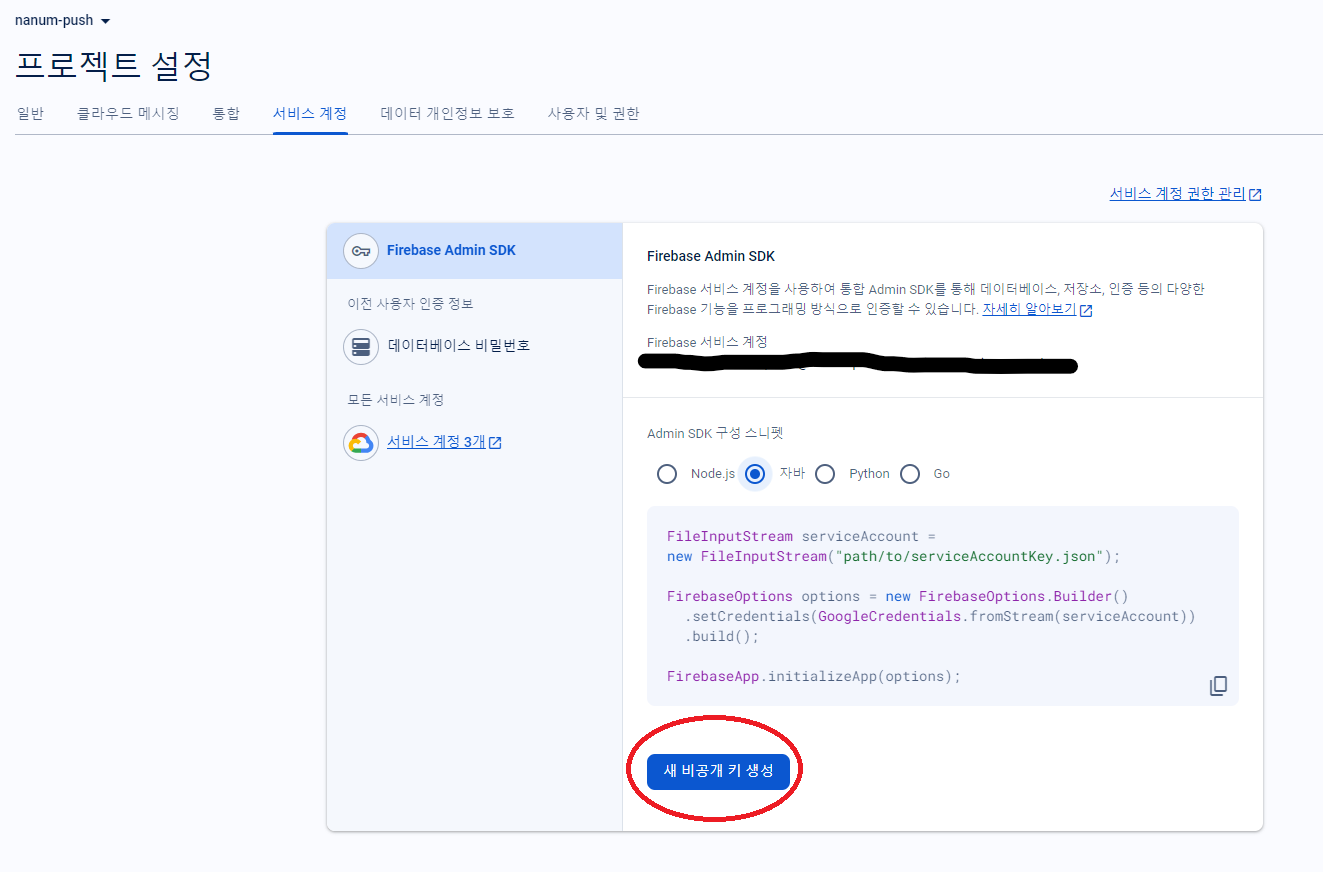
Task: Click the Google Cloud logo icon
Action: (x=361, y=442)
